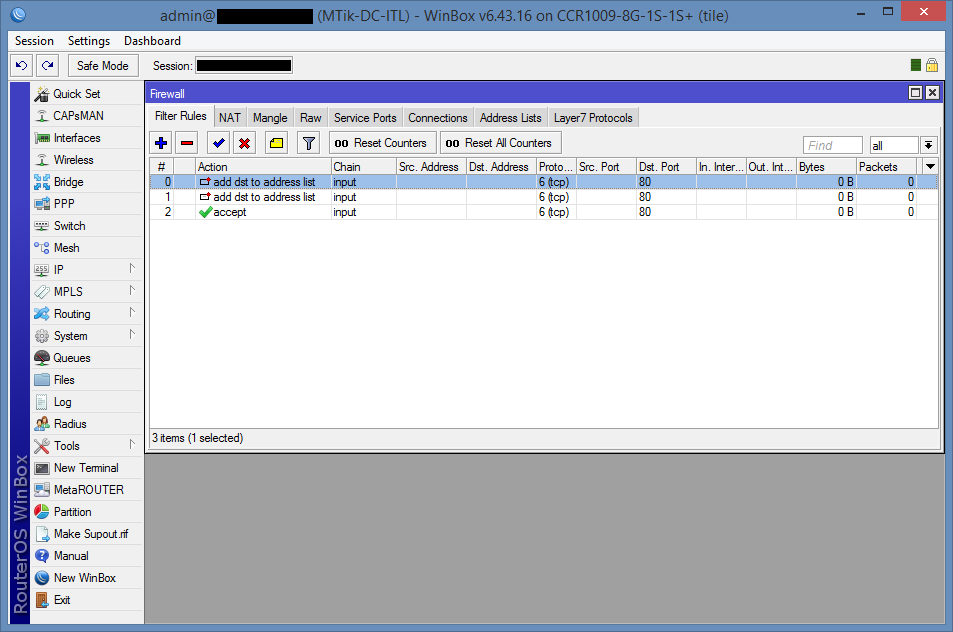Click Make Supout.rif in sidebar

click(87, 534)
